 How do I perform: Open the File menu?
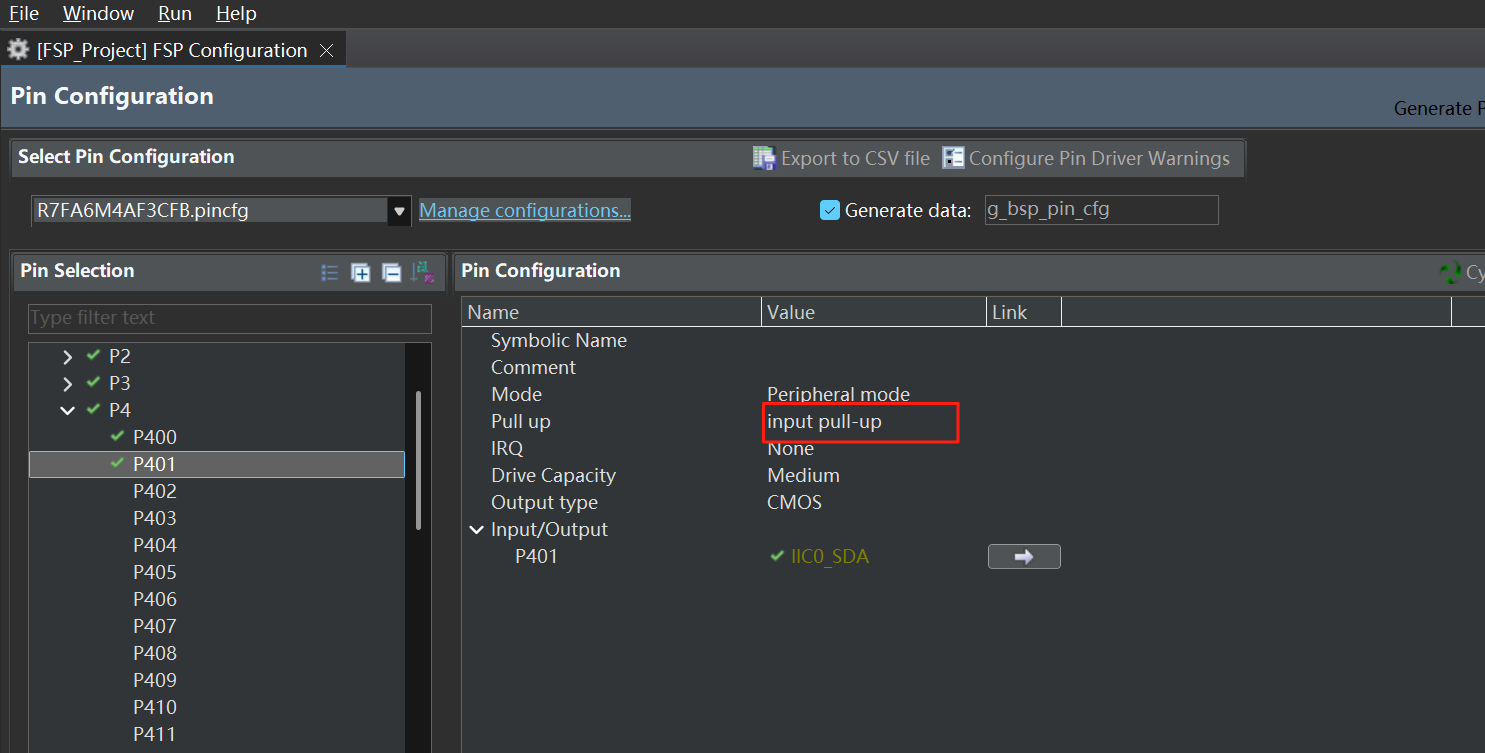click(x=24, y=13)
